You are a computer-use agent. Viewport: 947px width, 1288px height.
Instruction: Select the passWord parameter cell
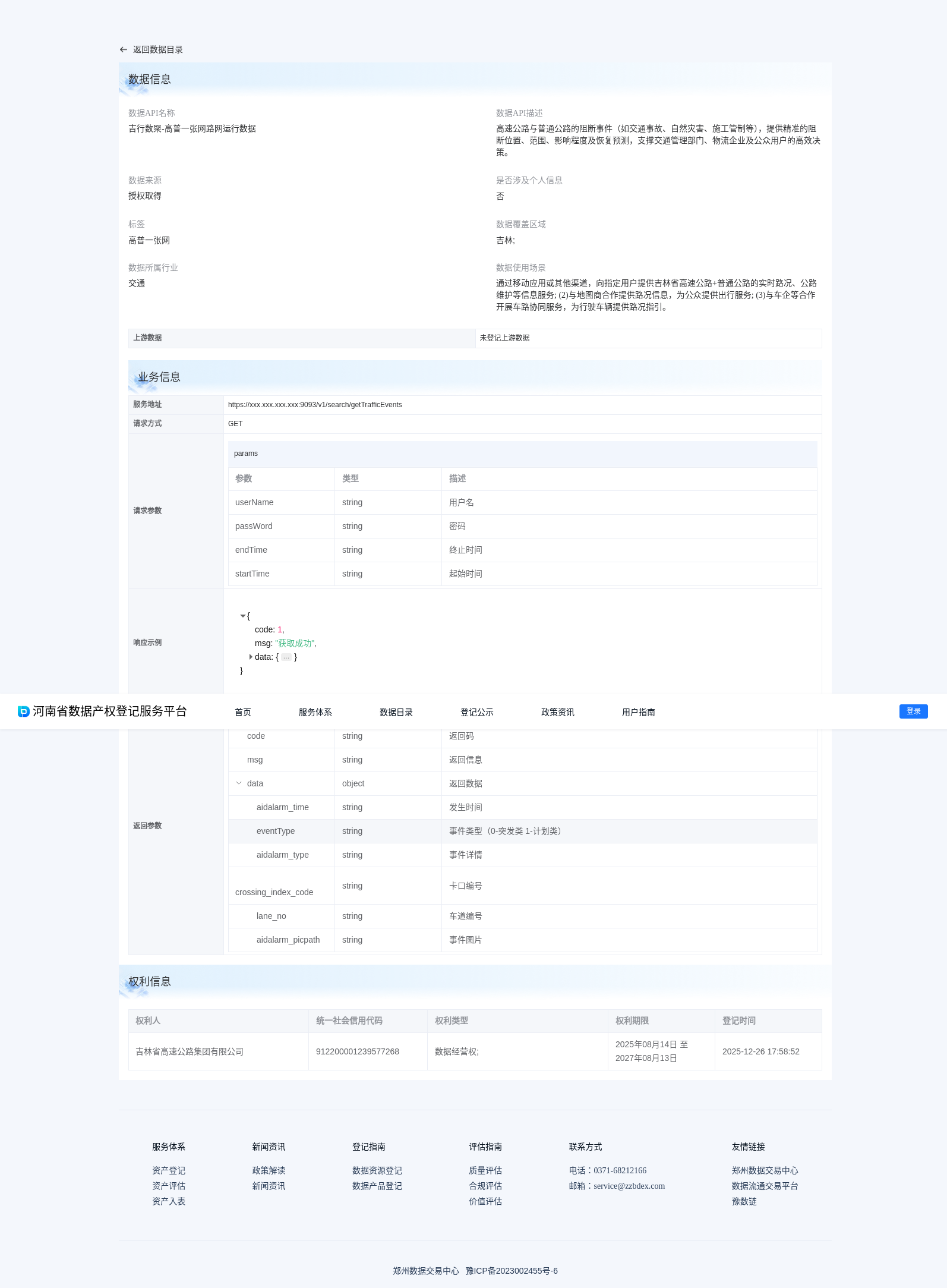[x=282, y=526]
